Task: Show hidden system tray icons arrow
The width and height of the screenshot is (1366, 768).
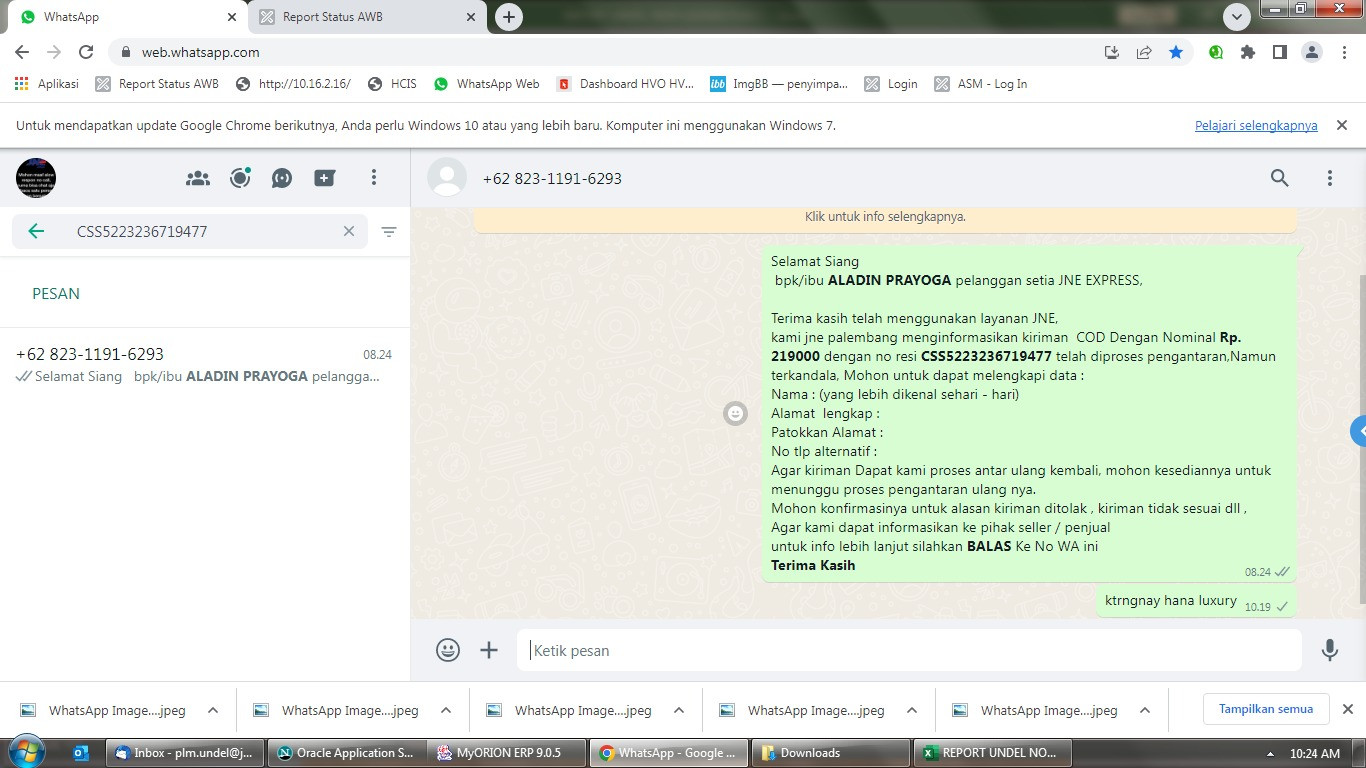Action: [1270, 753]
